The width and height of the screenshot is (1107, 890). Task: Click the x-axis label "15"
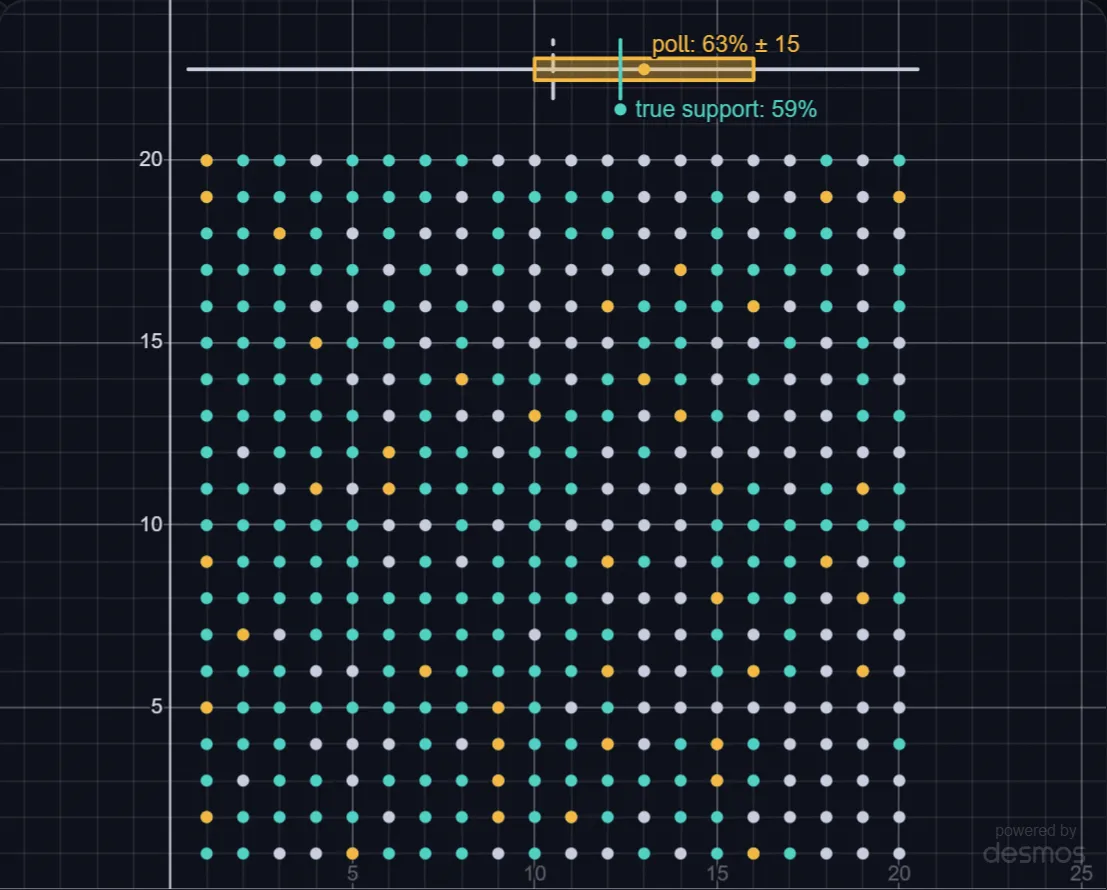tap(717, 874)
